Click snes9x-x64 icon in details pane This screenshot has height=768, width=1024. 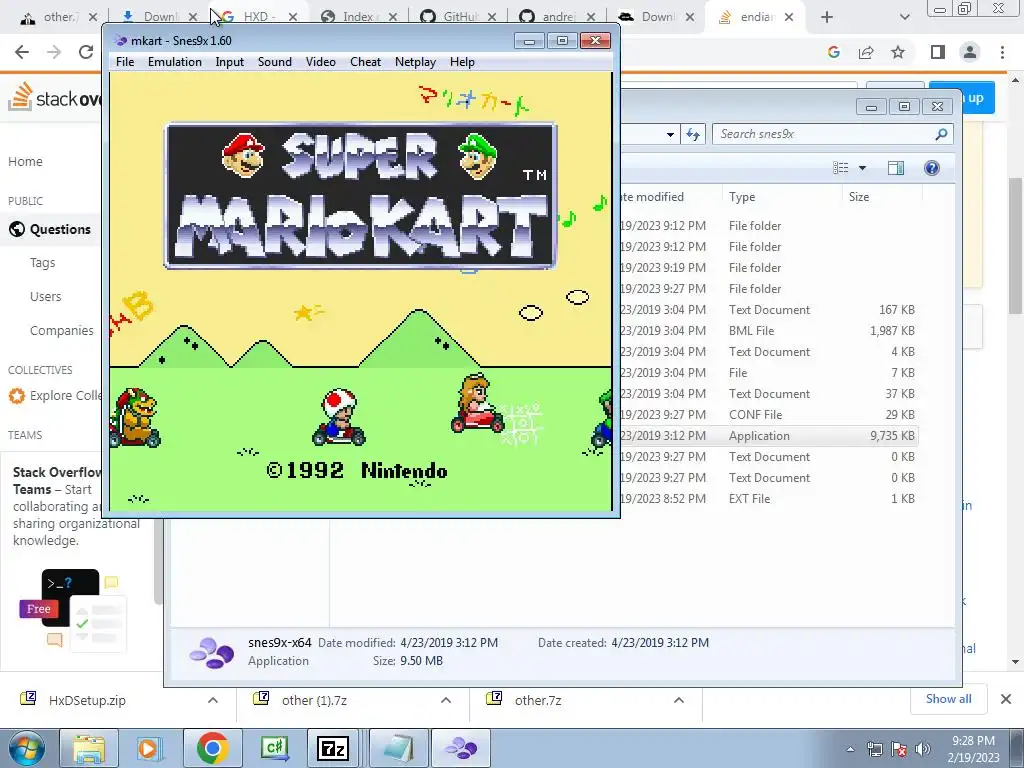point(212,652)
